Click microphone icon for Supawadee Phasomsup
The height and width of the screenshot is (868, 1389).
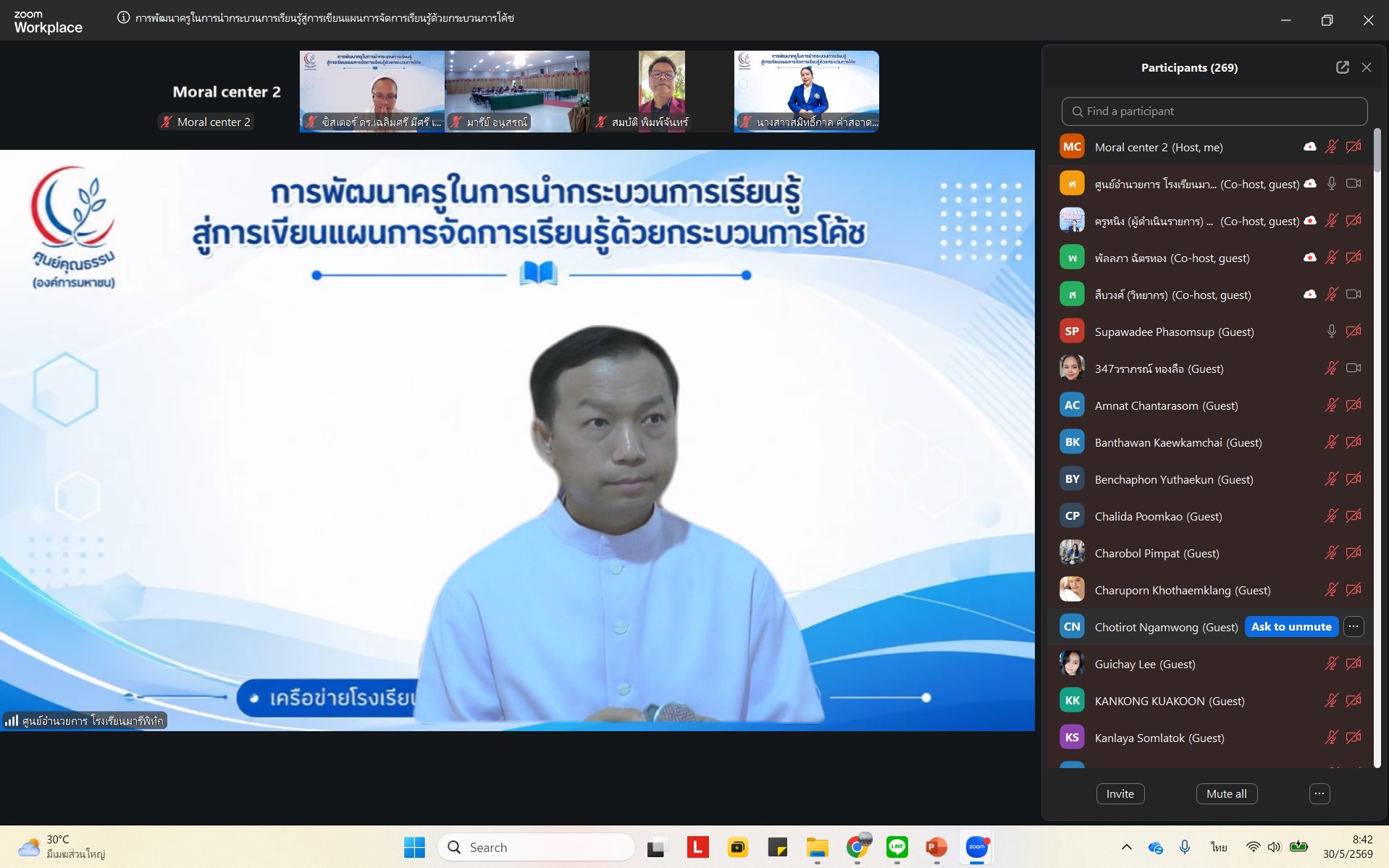point(1331,332)
